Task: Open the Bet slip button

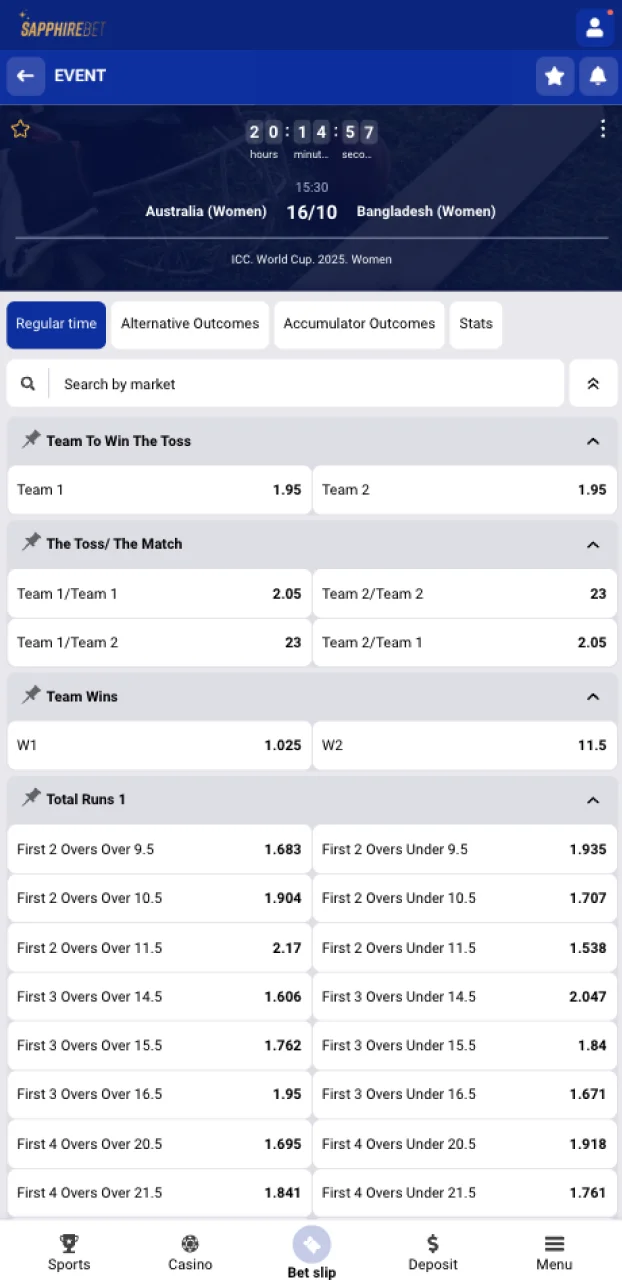Action: (x=311, y=1253)
